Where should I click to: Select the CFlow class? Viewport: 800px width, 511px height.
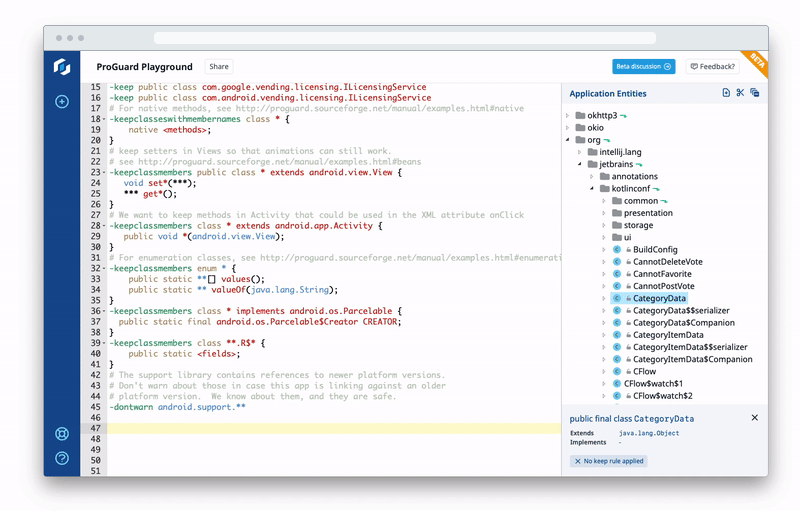644,372
